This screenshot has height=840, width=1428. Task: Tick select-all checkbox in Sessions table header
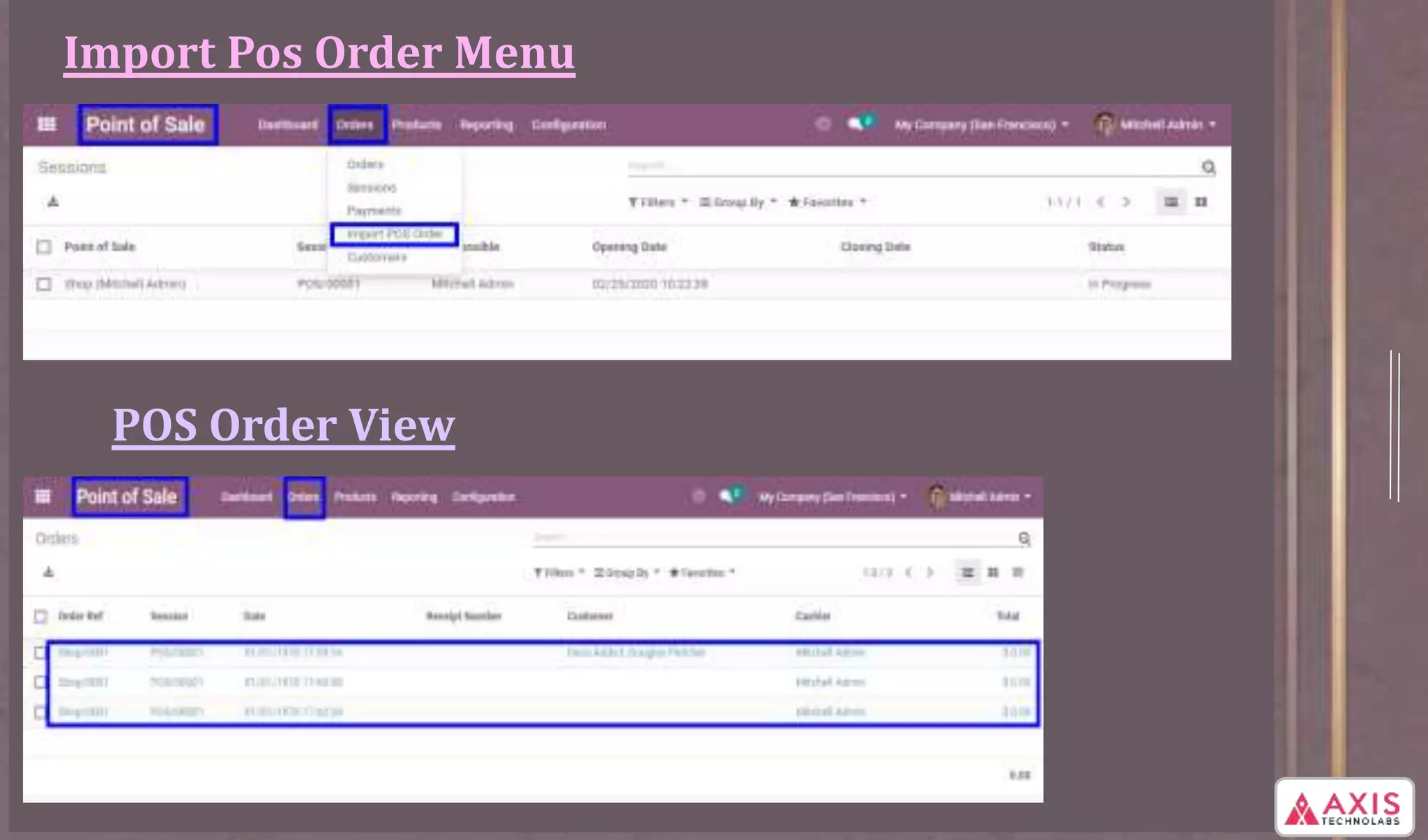[44, 247]
